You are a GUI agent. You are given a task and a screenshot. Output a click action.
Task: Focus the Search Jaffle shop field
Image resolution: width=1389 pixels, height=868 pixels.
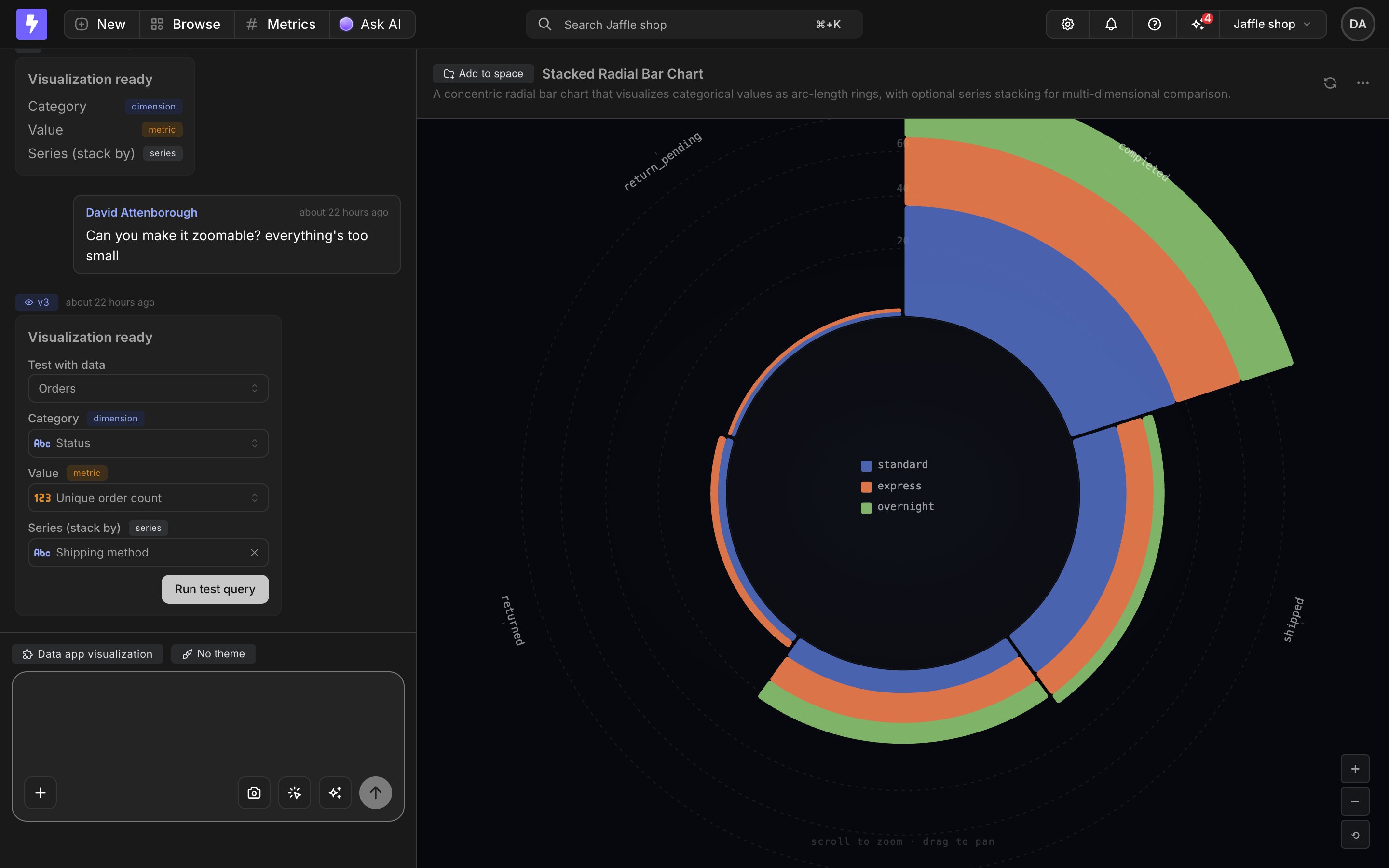pos(694,24)
